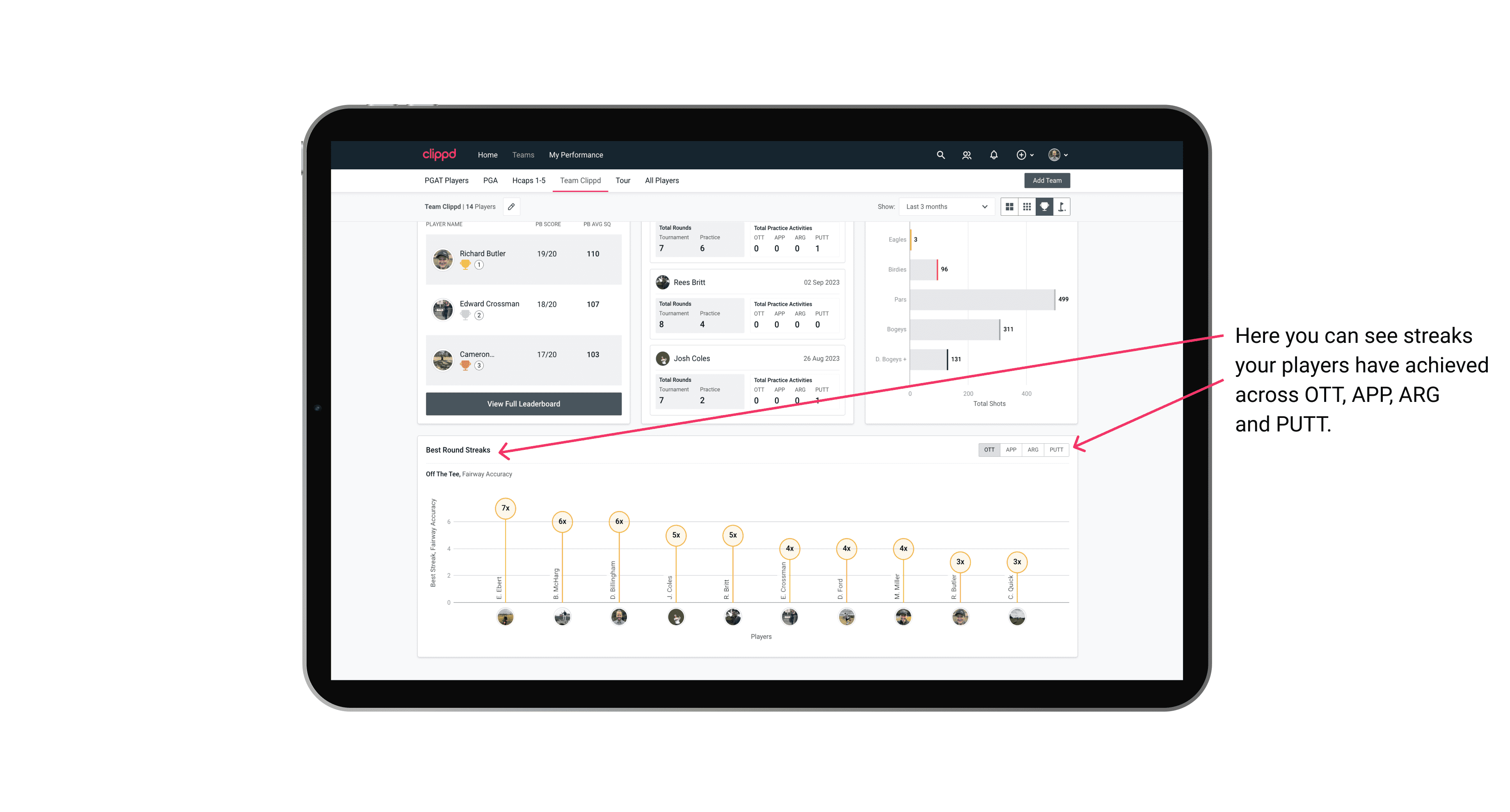Click the leaderboard ranking icon
This screenshot has height=812, width=1510.
point(1043,207)
